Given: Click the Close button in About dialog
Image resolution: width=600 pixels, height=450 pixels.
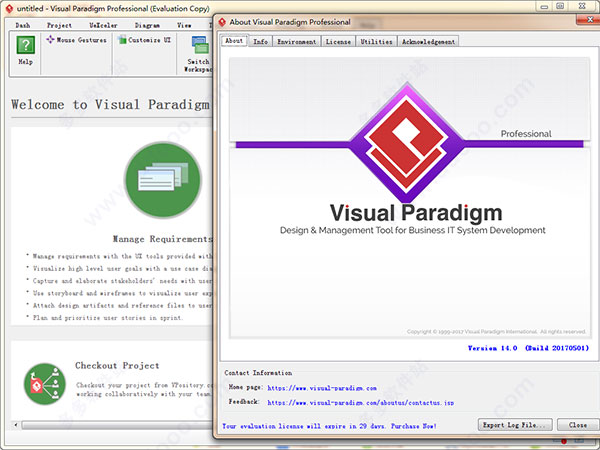Looking at the screenshot, I should pos(578,425).
